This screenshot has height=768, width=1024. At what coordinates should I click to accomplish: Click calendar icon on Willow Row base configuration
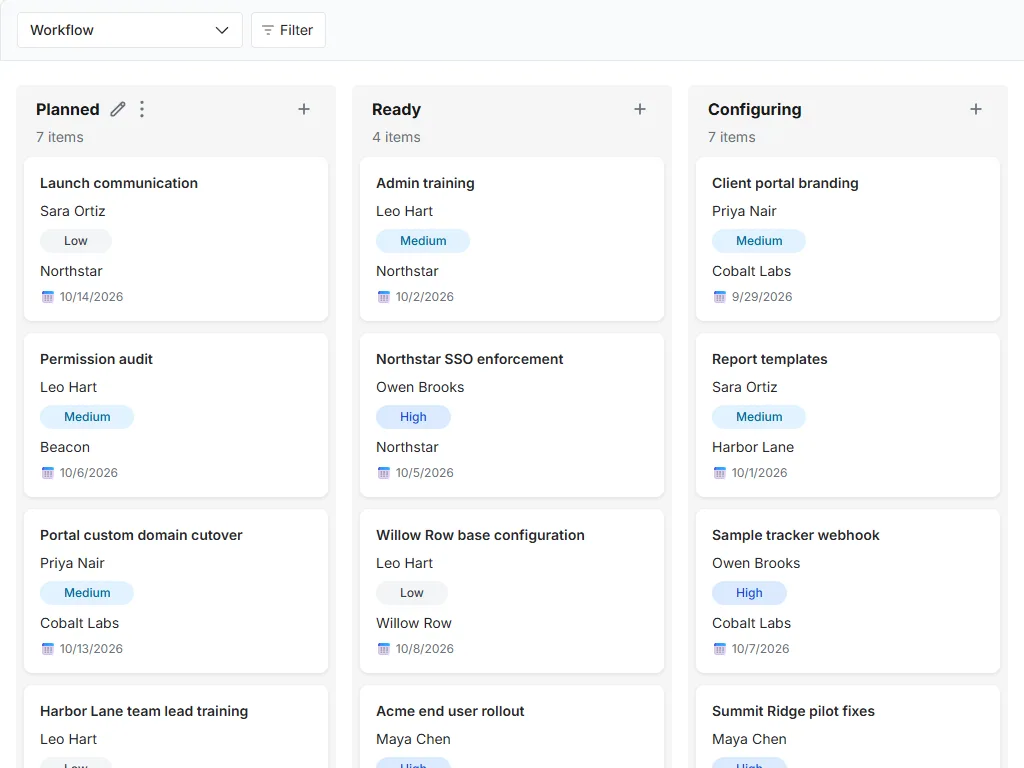tap(383, 649)
